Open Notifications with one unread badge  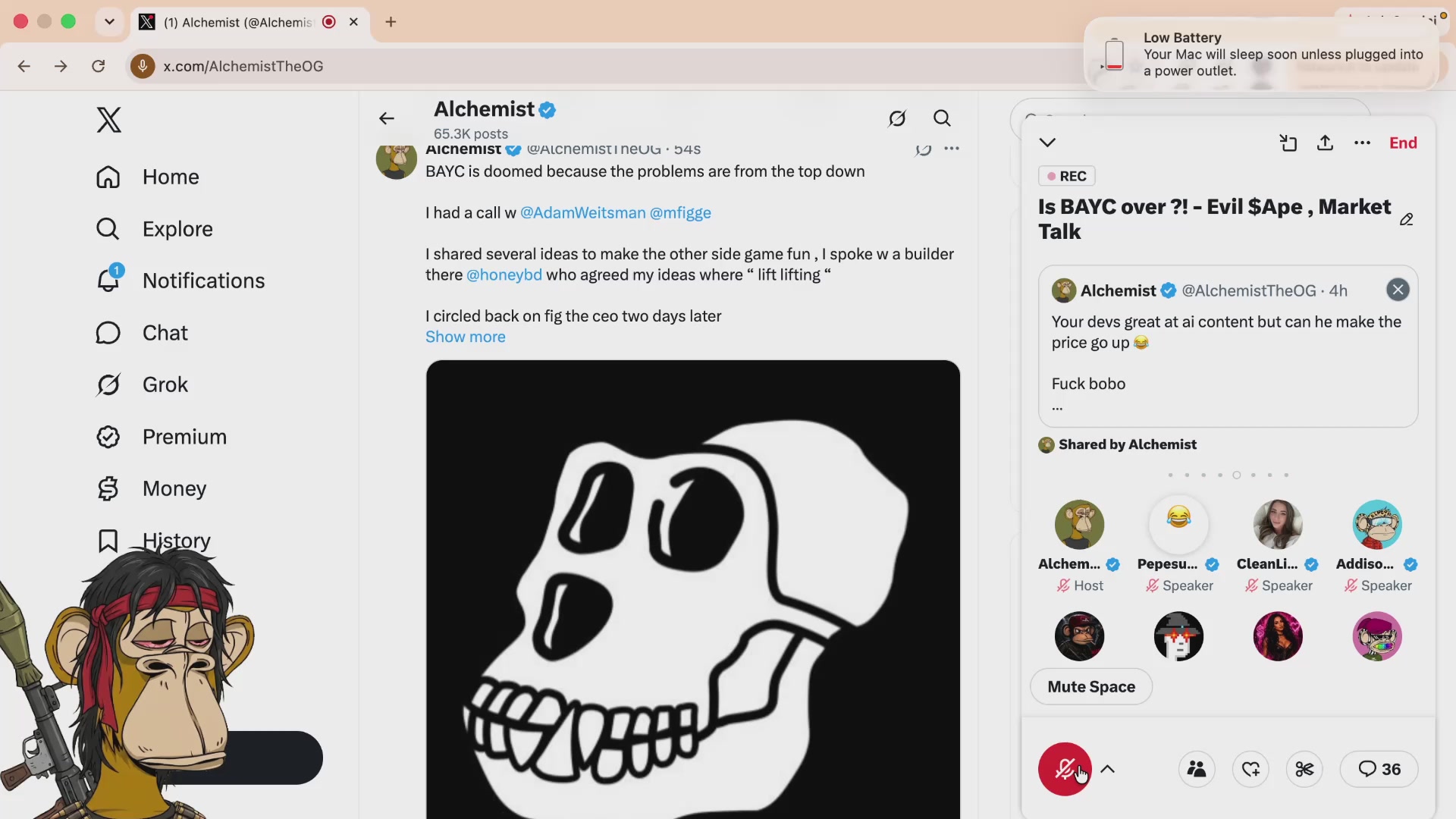point(180,281)
